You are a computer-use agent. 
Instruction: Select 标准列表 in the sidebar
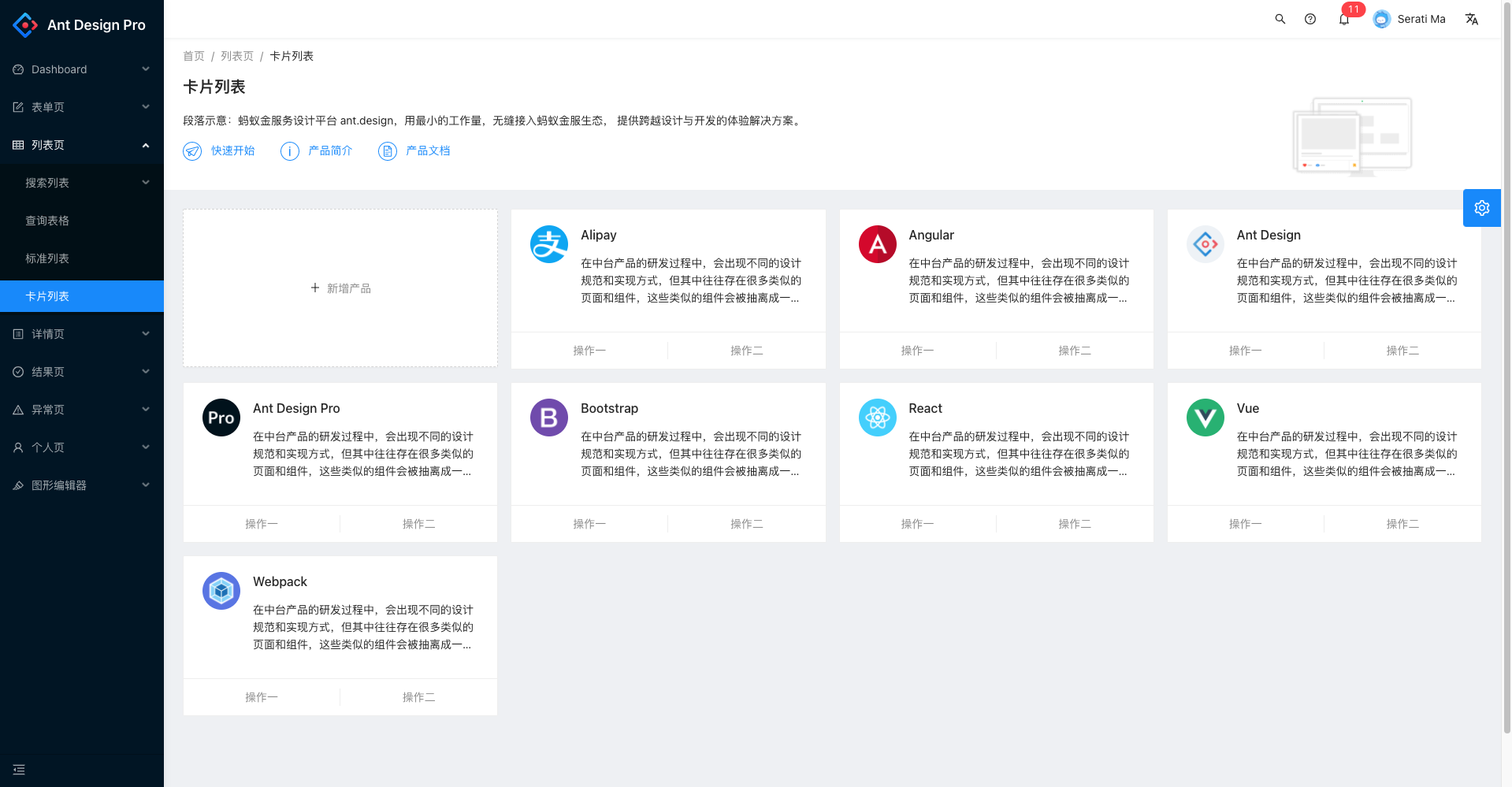pyautogui.click(x=47, y=258)
